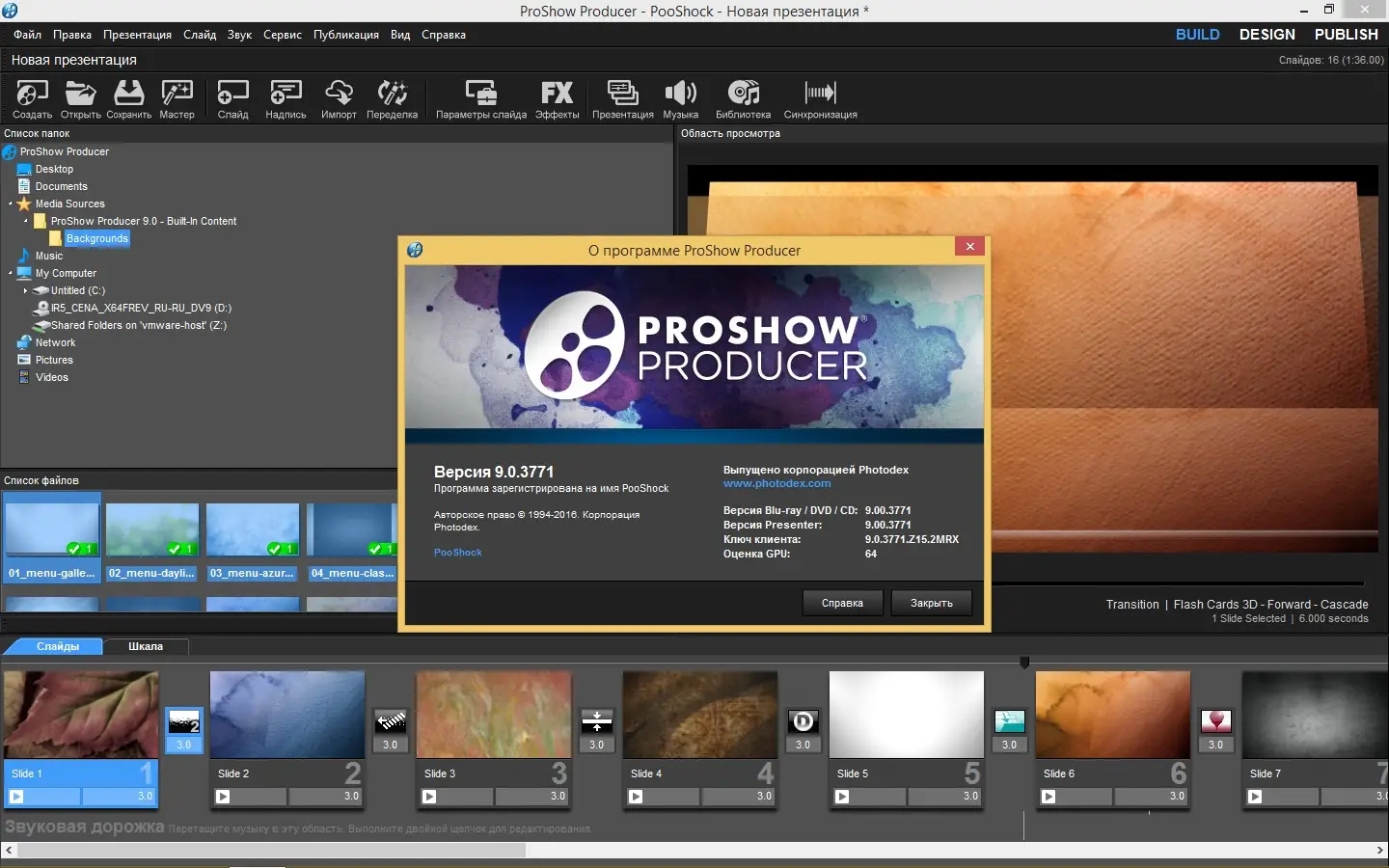1389x868 pixels.
Task: Click the transition icon after Slide 1
Action: pyautogui.click(x=183, y=721)
